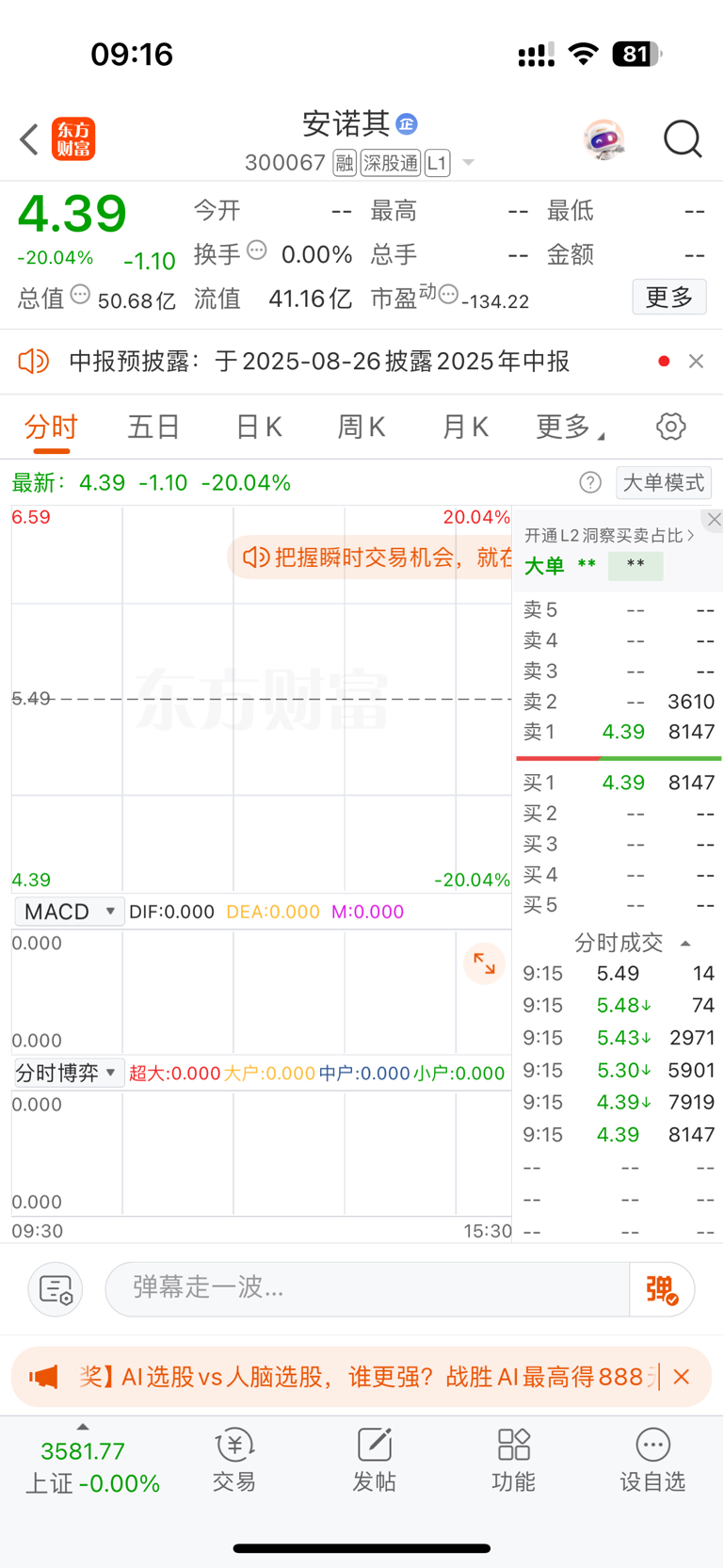
Task: Tap the AI robot assistant avatar
Action: 603,139
